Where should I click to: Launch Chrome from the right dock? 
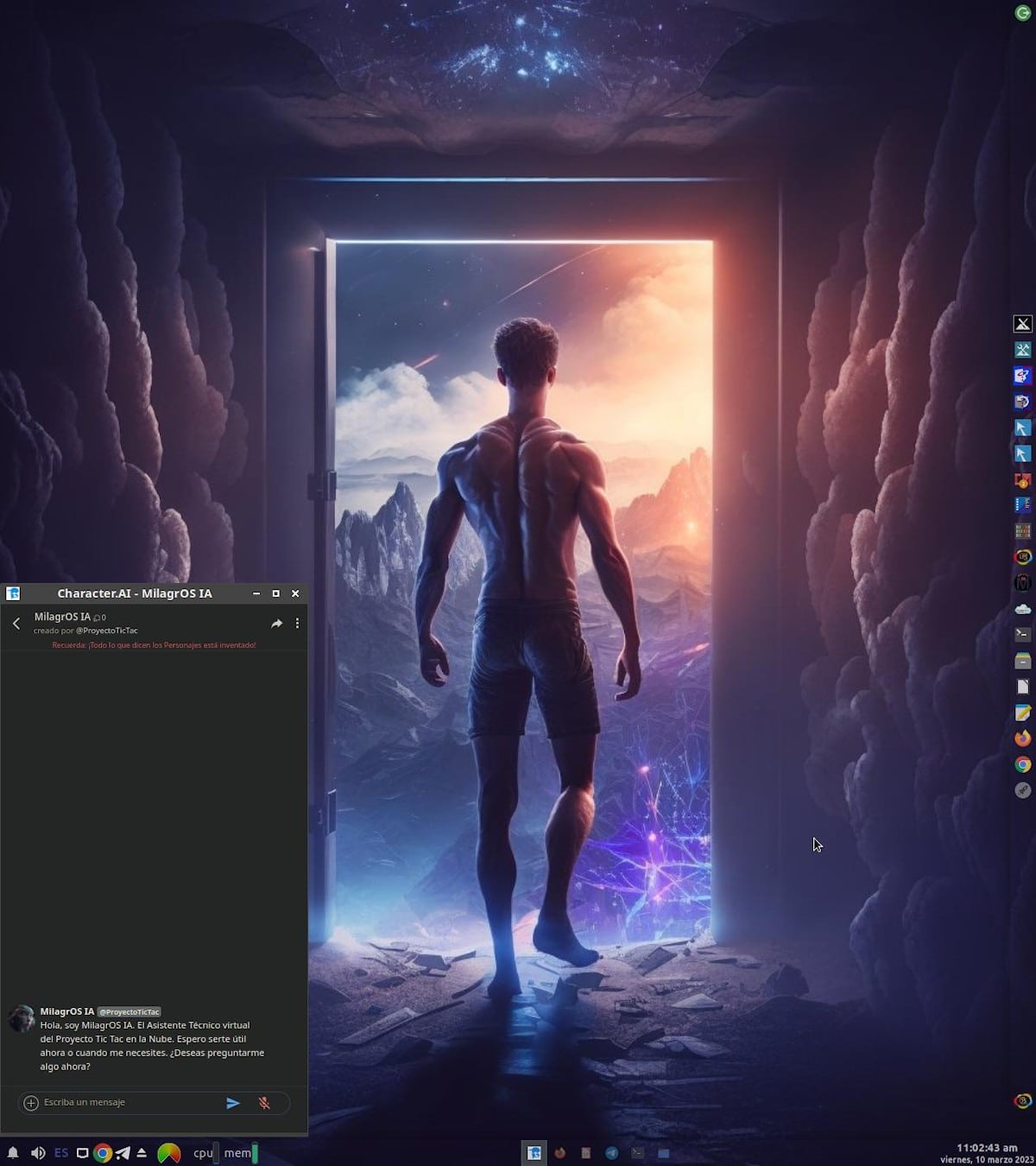[1023, 764]
